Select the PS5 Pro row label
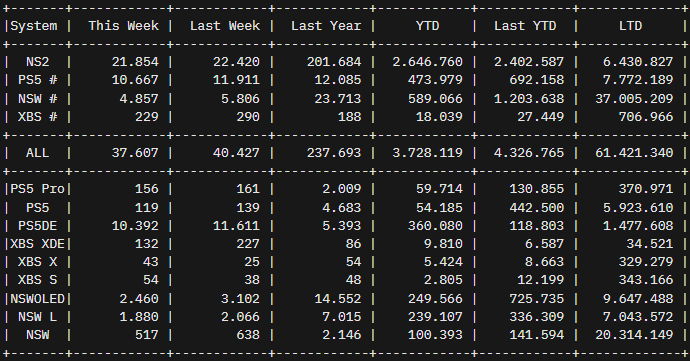The image size is (690, 361). (37, 189)
